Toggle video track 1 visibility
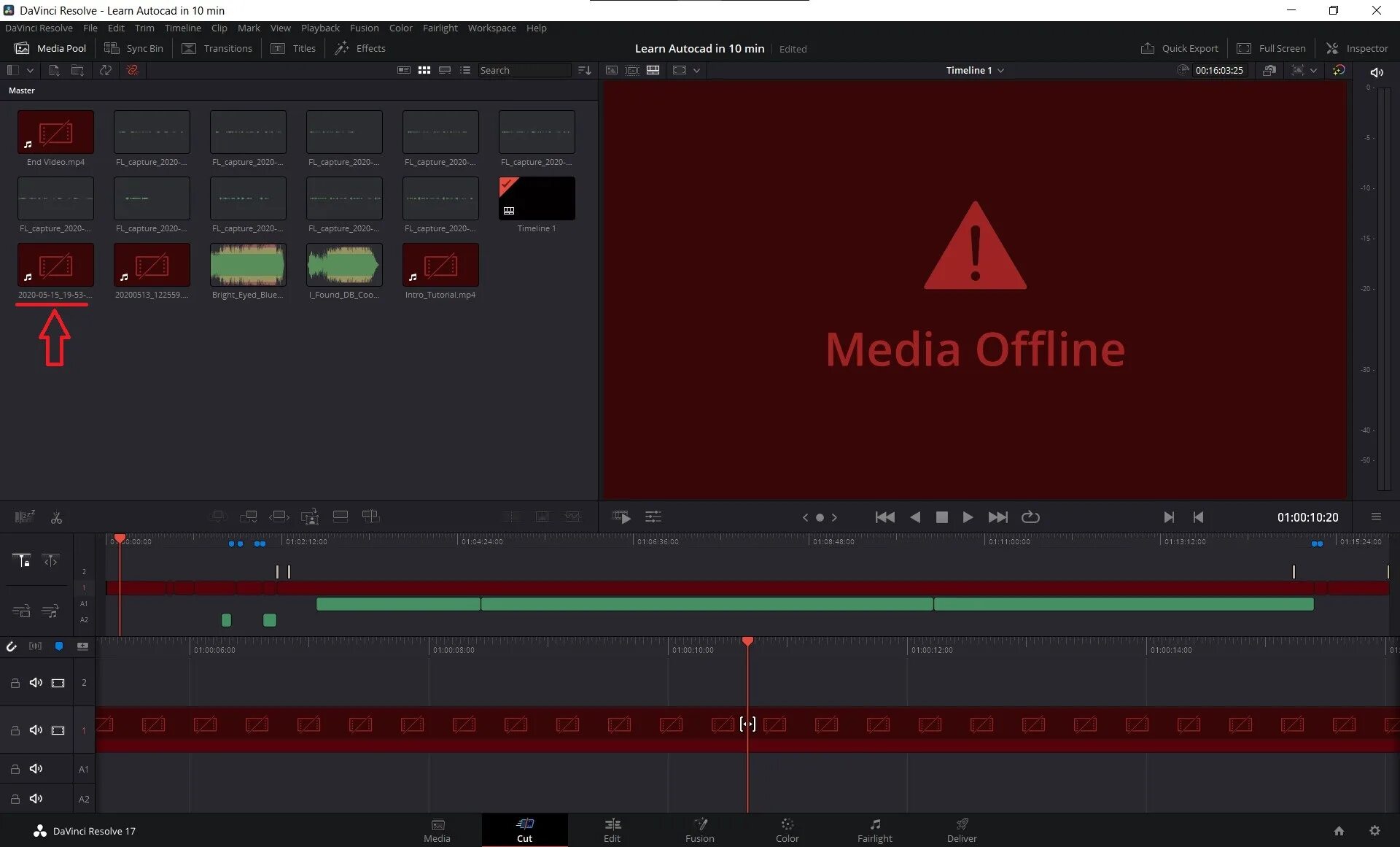The height and width of the screenshot is (847, 1400). pos(58,730)
